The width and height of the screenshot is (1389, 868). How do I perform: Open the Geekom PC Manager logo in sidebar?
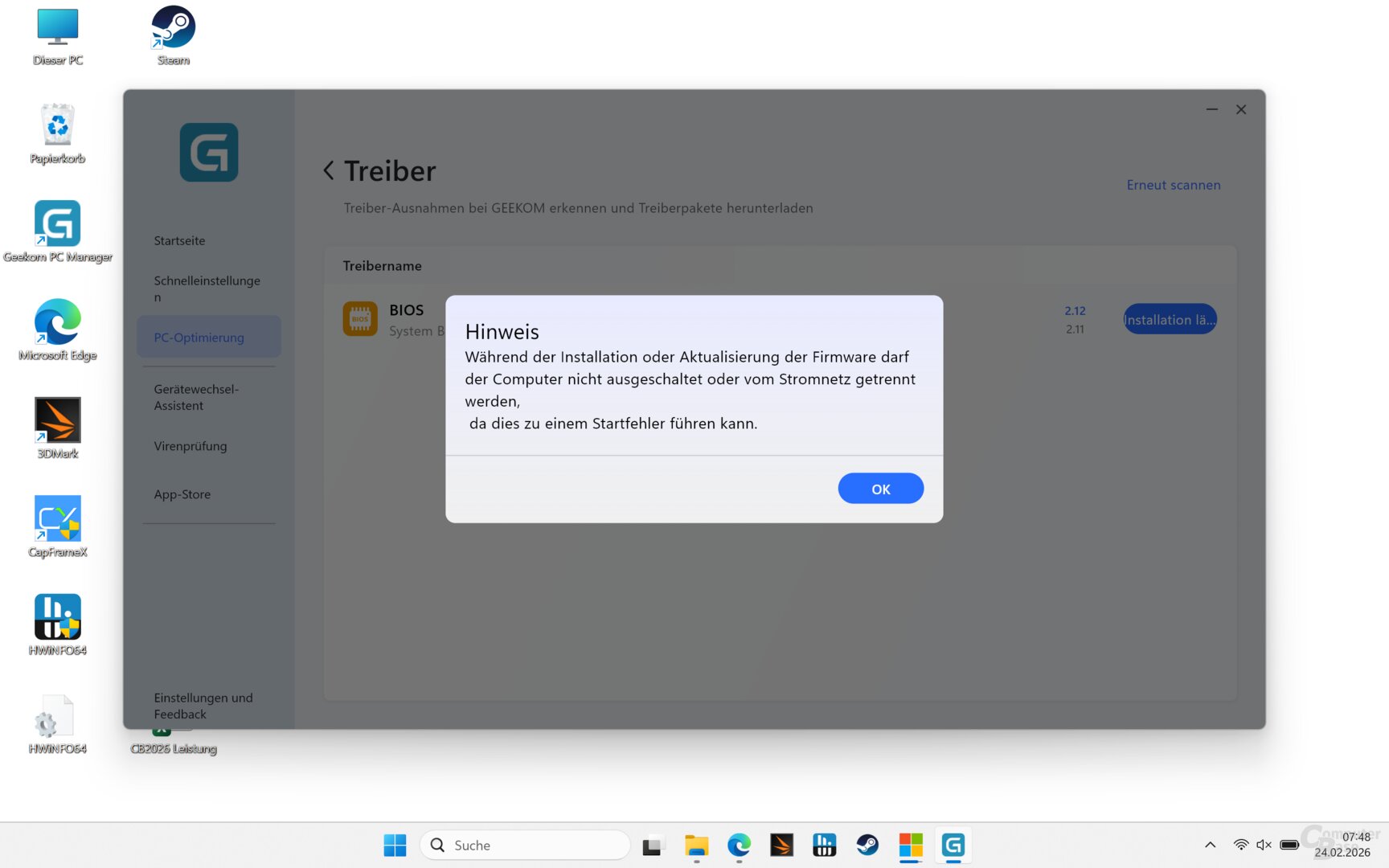209,153
